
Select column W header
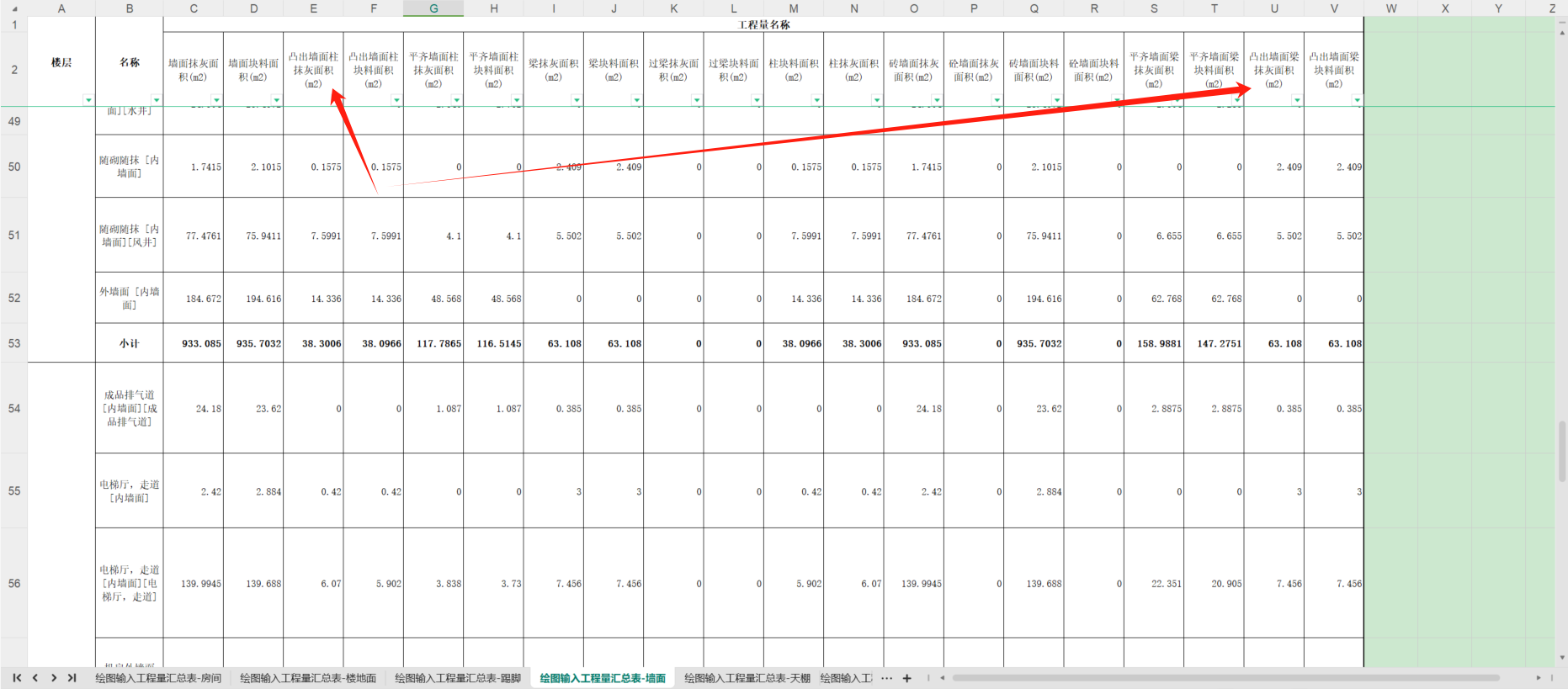pos(1390,8)
